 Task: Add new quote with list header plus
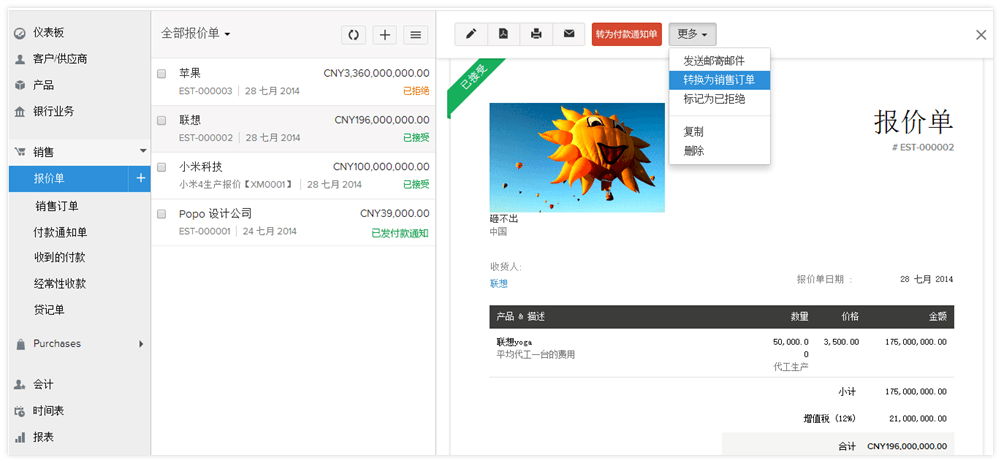(385, 35)
